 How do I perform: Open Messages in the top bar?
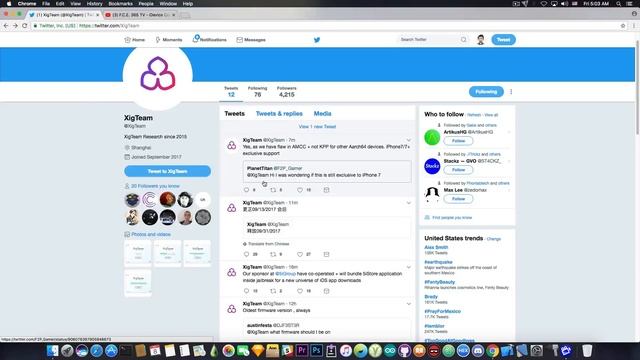pos(251,40)
